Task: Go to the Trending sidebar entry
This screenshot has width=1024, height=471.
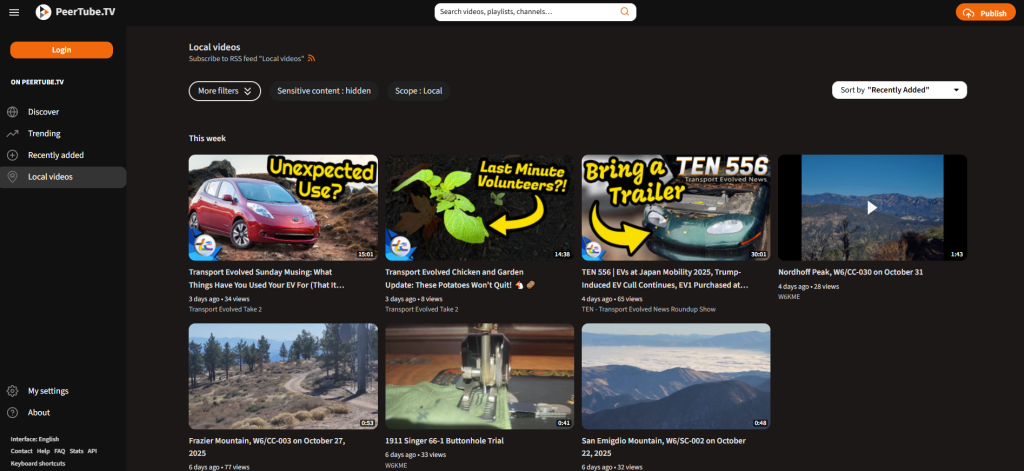Action: [63, 133]
